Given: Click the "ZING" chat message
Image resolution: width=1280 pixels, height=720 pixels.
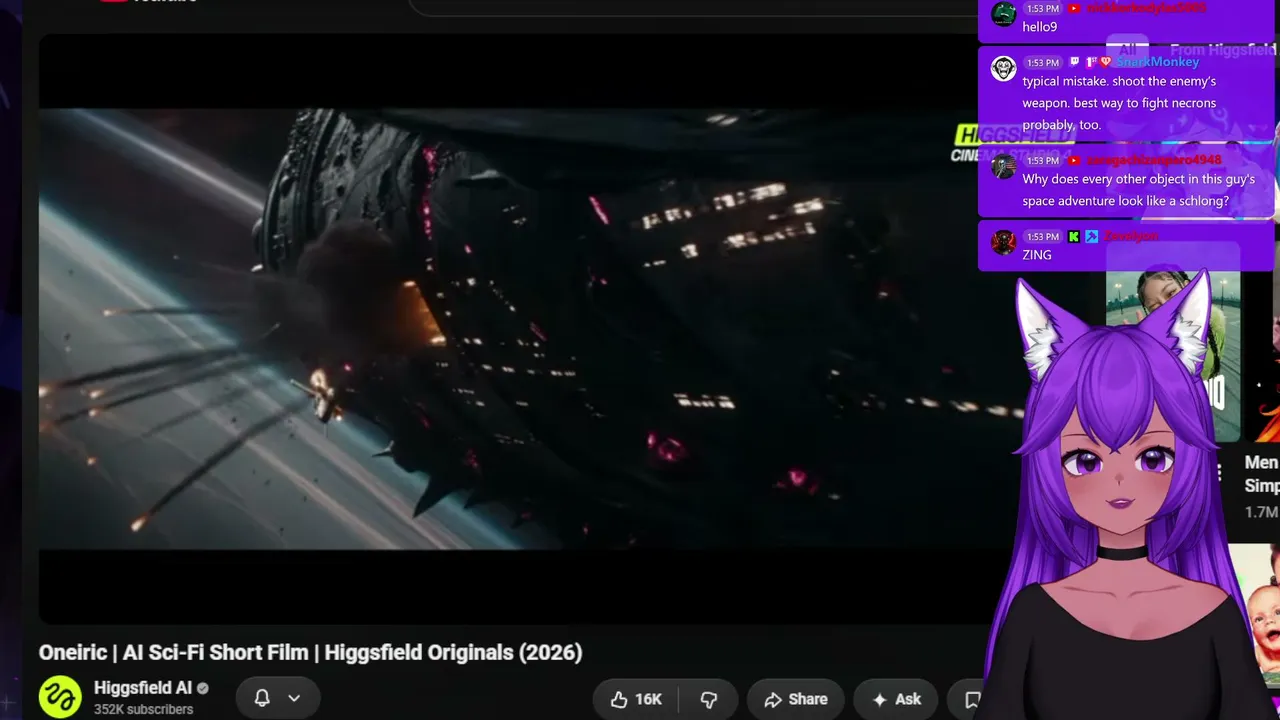Looking at the screenshot, I should point(1037,255).
